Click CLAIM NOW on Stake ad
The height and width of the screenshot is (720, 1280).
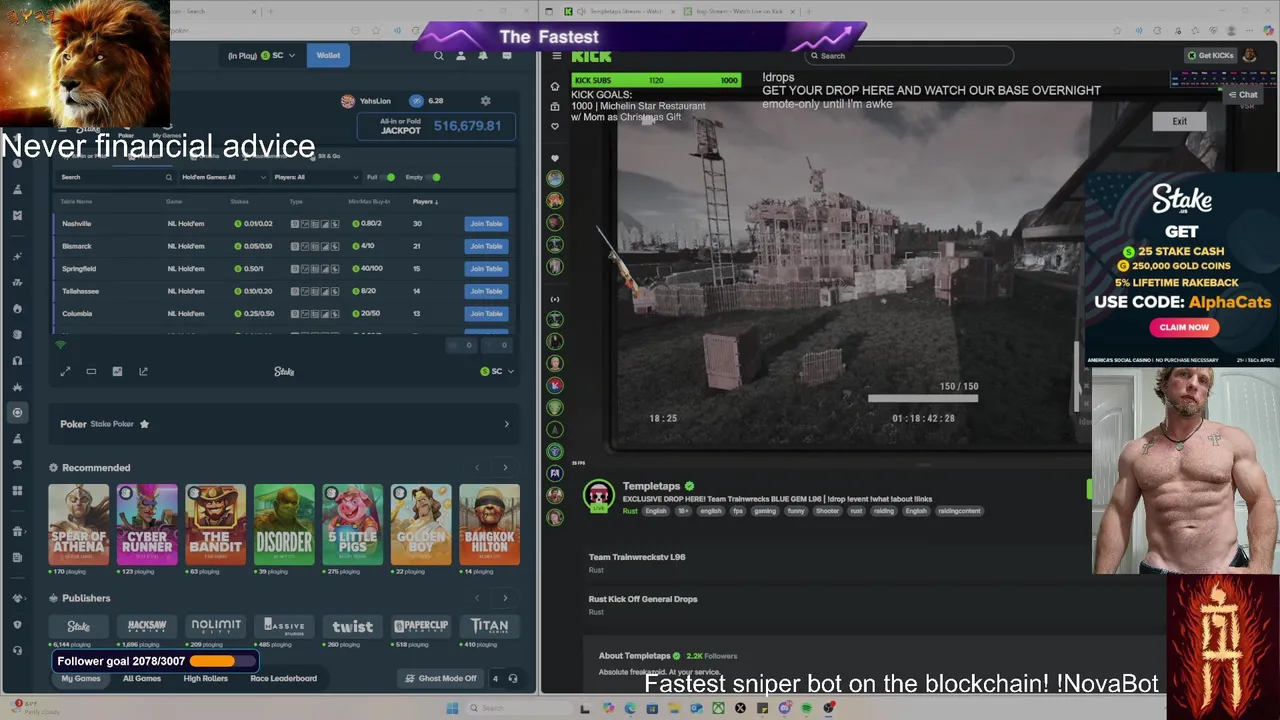[x=1184, y=327]
